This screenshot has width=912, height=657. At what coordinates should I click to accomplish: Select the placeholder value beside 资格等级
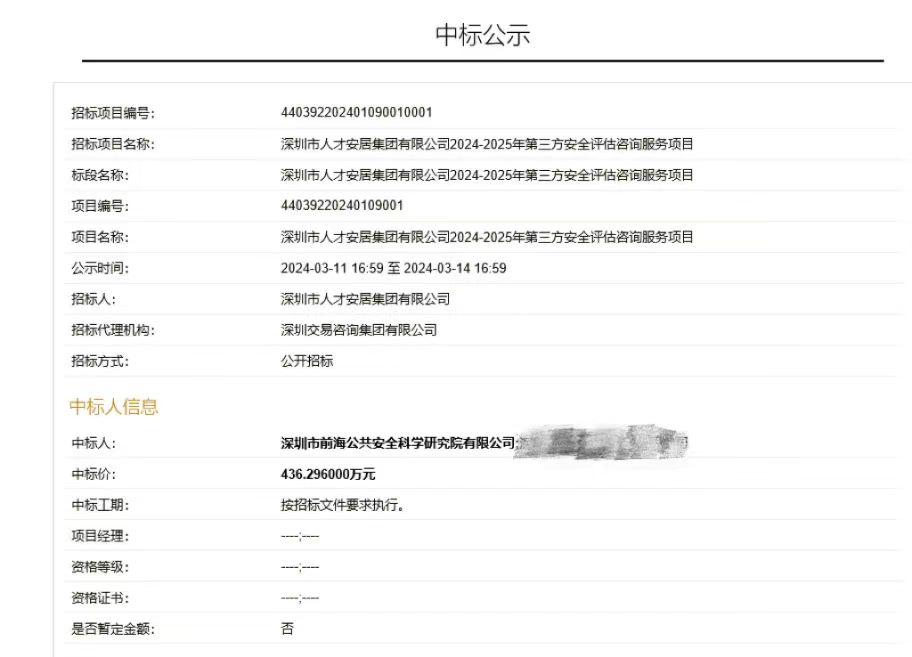(x=300, y=567)
